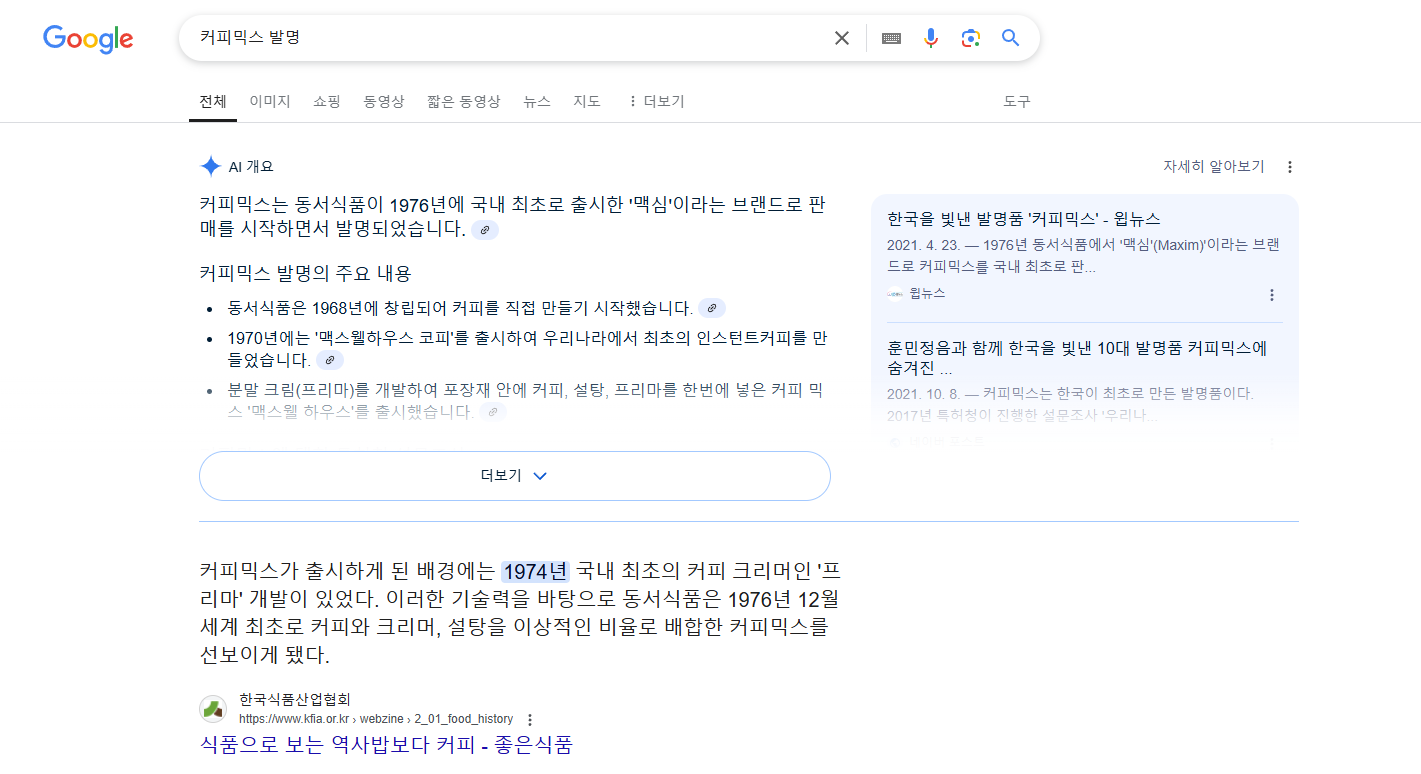Click the 한국식품산업협회 site favicon

click(213, 711)
